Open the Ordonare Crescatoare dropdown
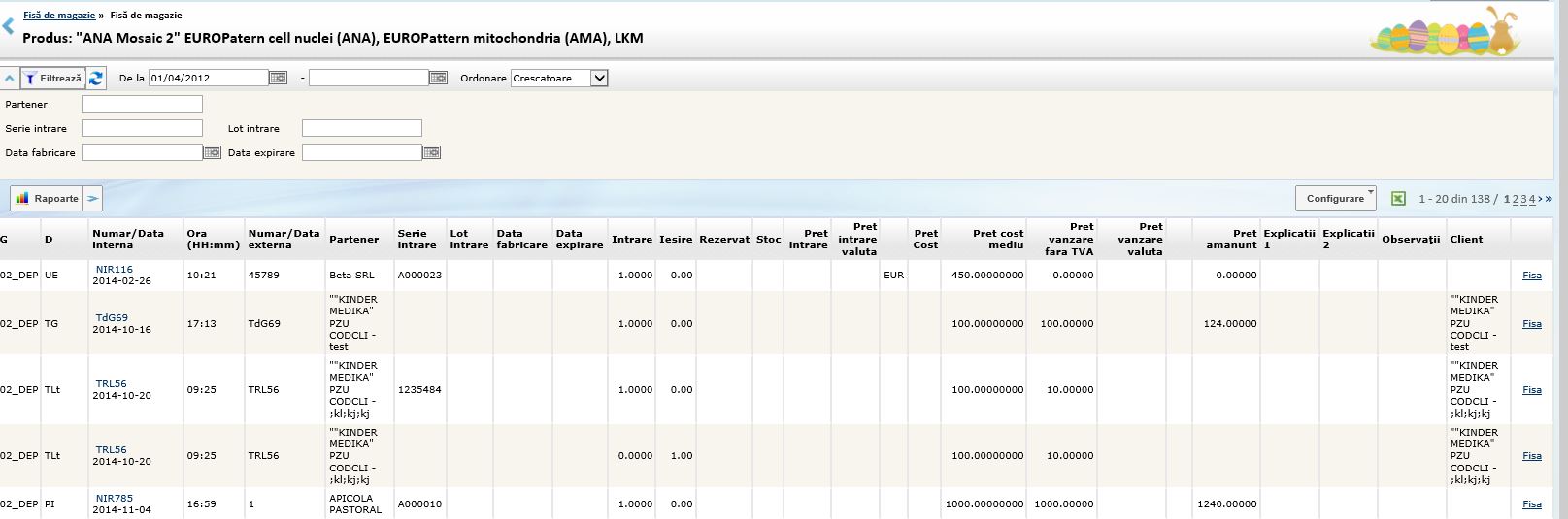This screenshot has width=1568, height=519. (598, 79)
